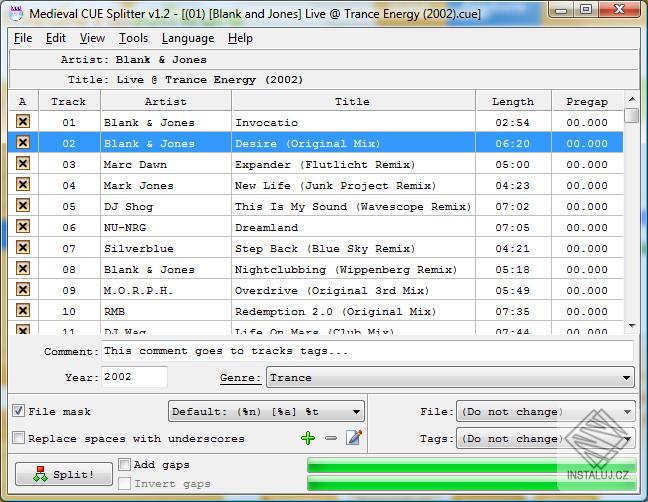Screen dimensions: 648x502
Task: Open the File case dropdown
Action: point(546,412)
